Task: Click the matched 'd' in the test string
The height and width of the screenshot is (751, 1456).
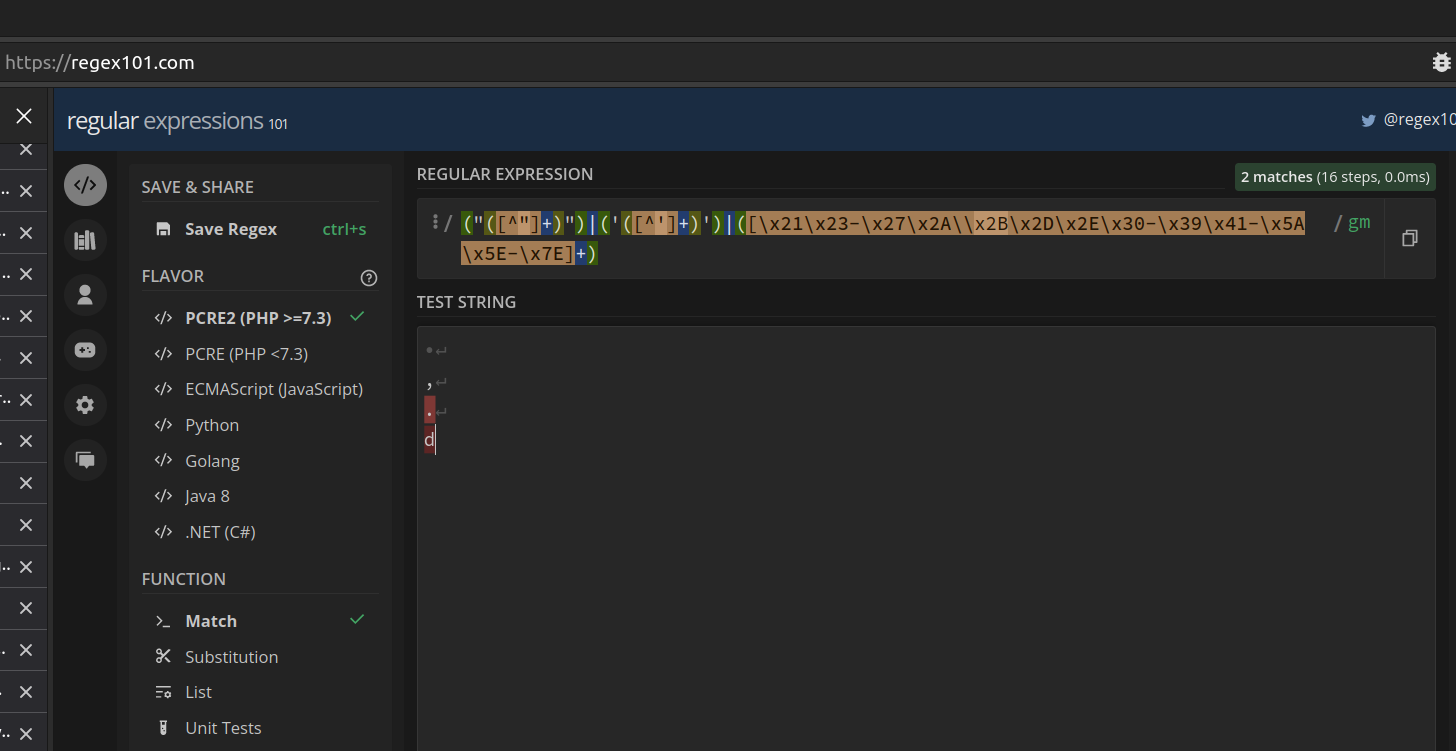Action: pyautogui.click(x=429, y=440)
